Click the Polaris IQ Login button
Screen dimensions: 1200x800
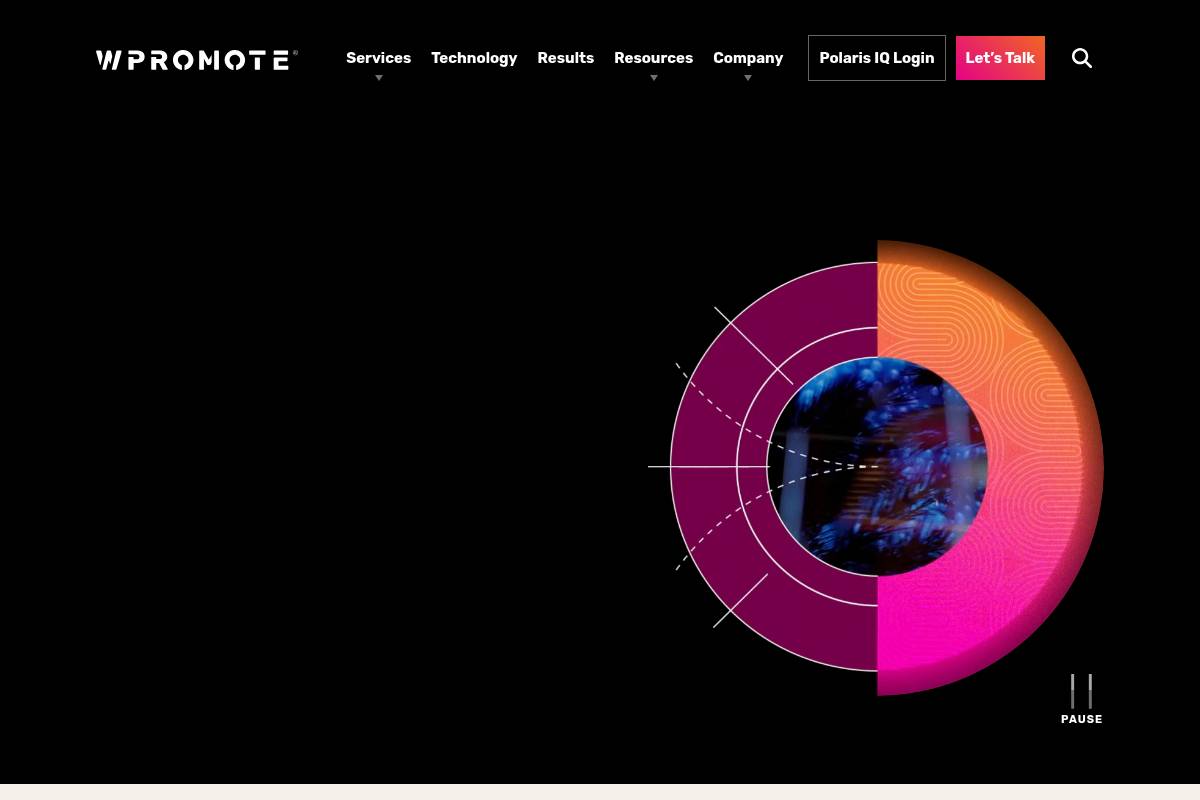point(877,58)
